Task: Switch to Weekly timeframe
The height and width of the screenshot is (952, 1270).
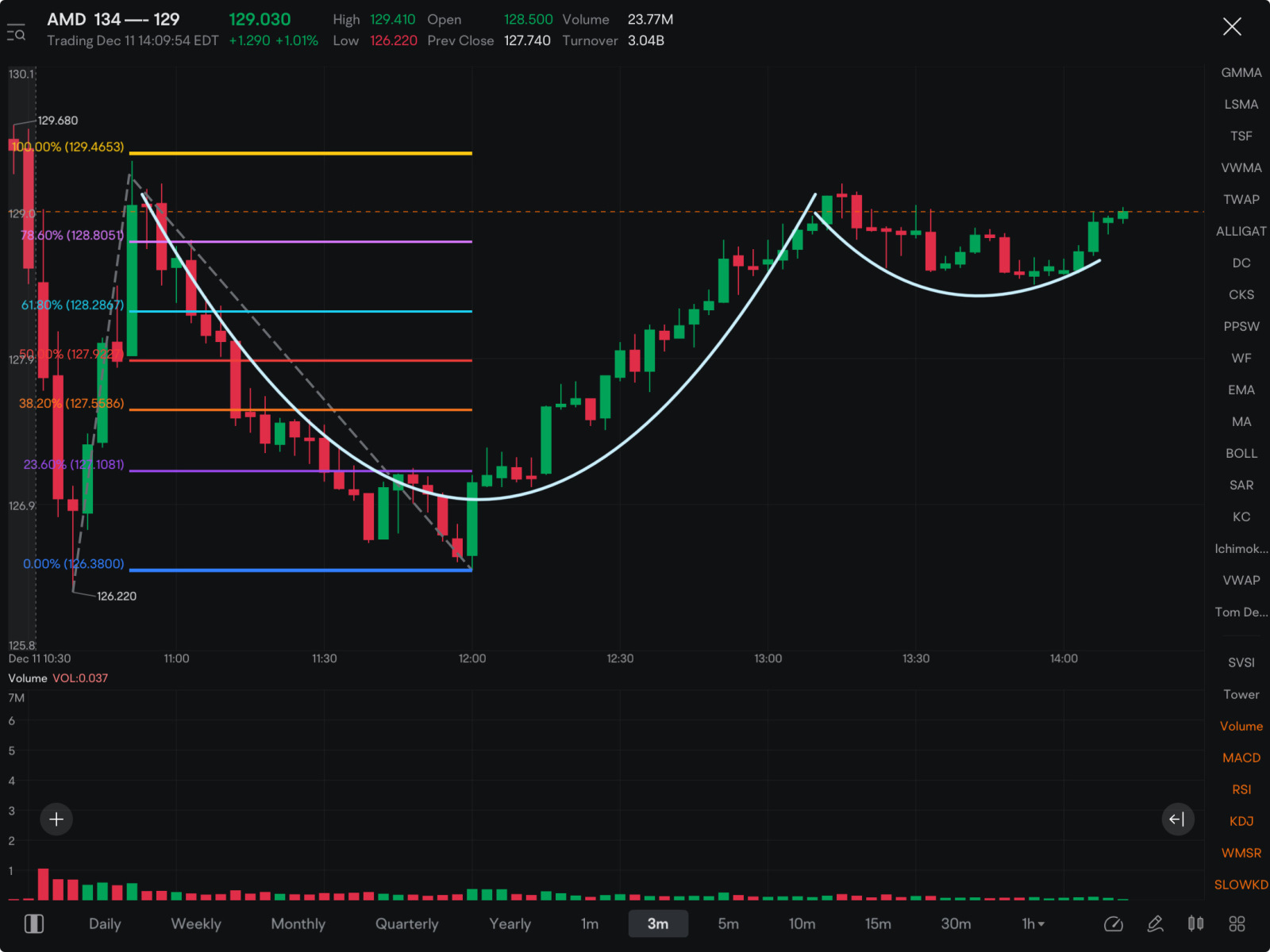Action: pyautogui.click(x=196, y=923)
